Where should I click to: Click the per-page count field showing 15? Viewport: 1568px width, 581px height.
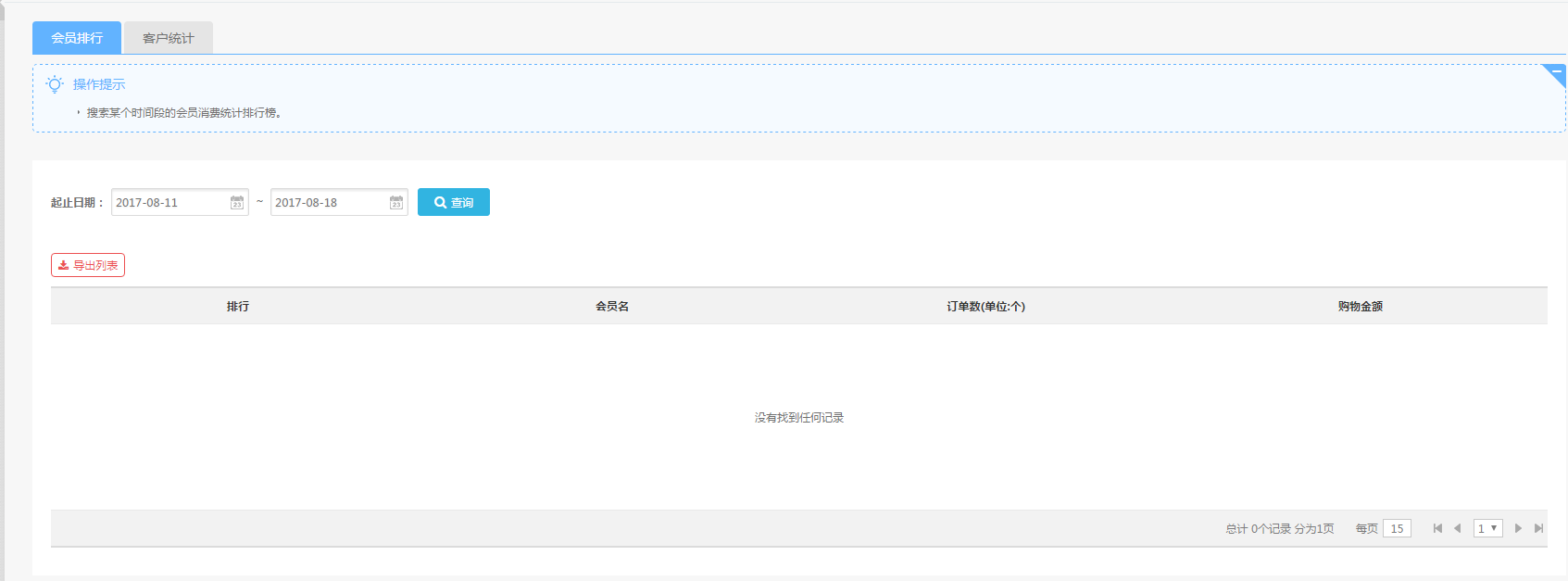(1397, 528)
